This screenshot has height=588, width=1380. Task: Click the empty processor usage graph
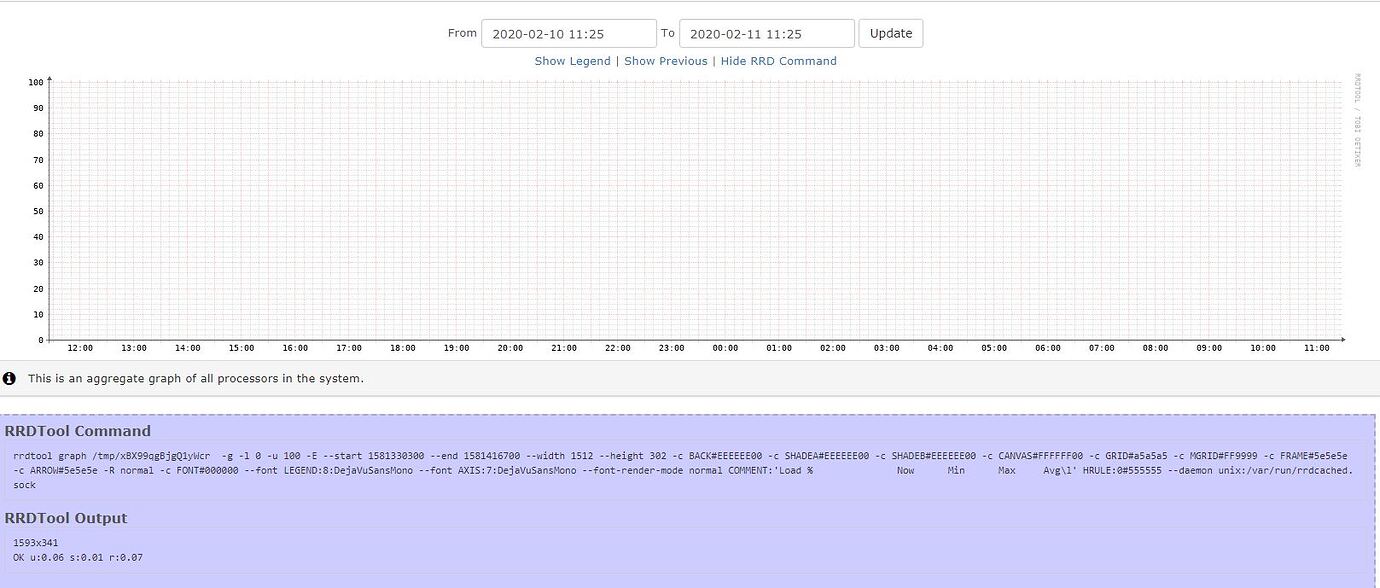click(x=697, y=209)
